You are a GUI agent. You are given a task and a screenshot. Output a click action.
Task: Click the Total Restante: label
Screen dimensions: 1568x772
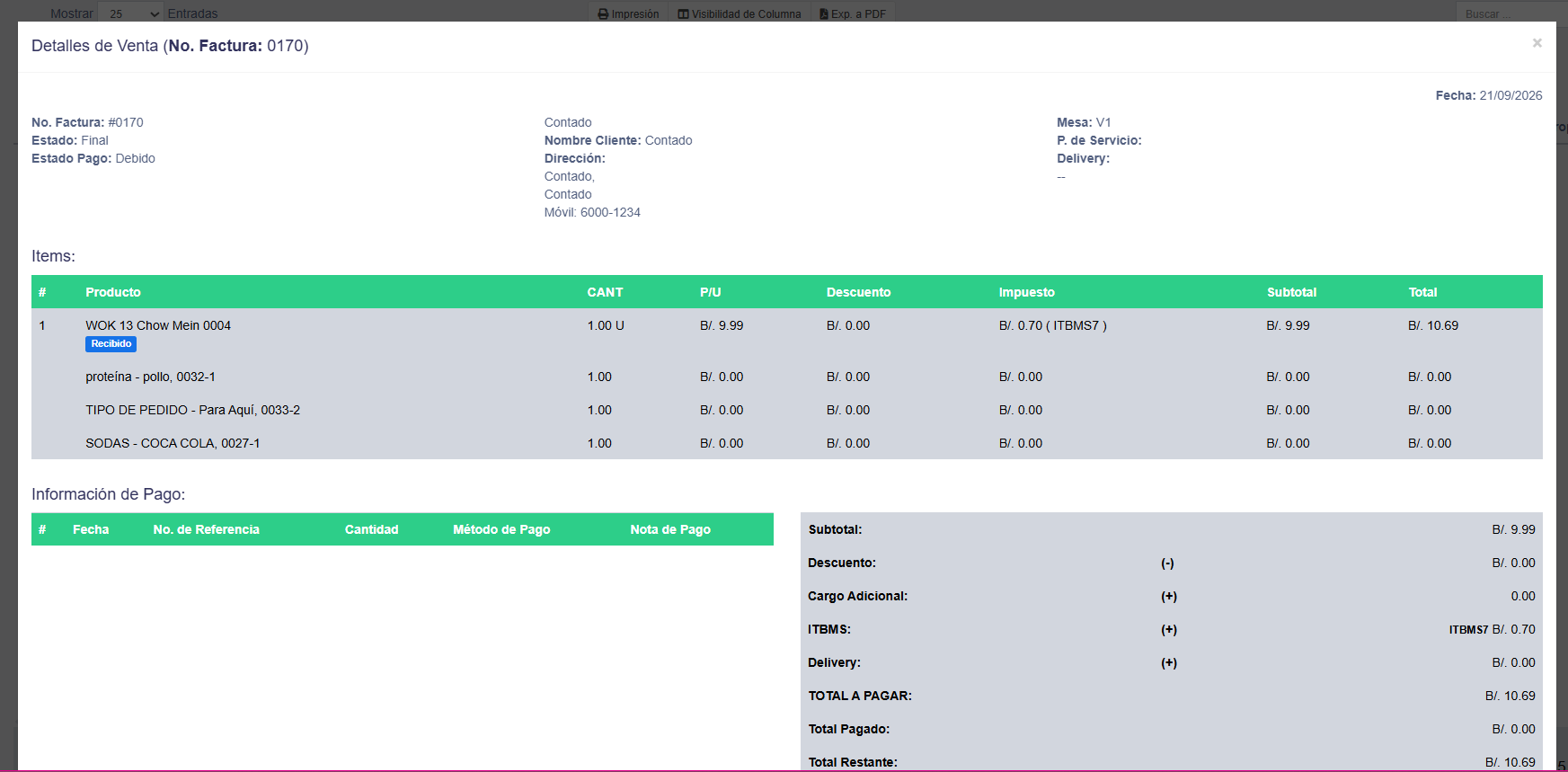853,762
